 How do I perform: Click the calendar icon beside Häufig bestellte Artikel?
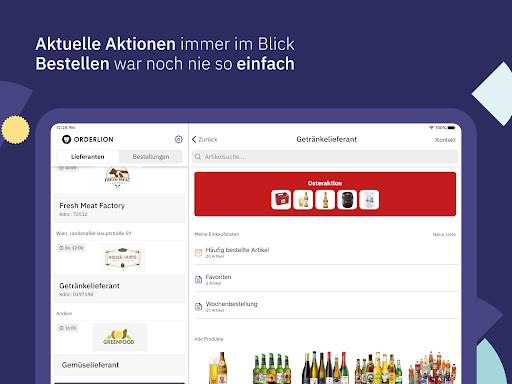point(198,253)
